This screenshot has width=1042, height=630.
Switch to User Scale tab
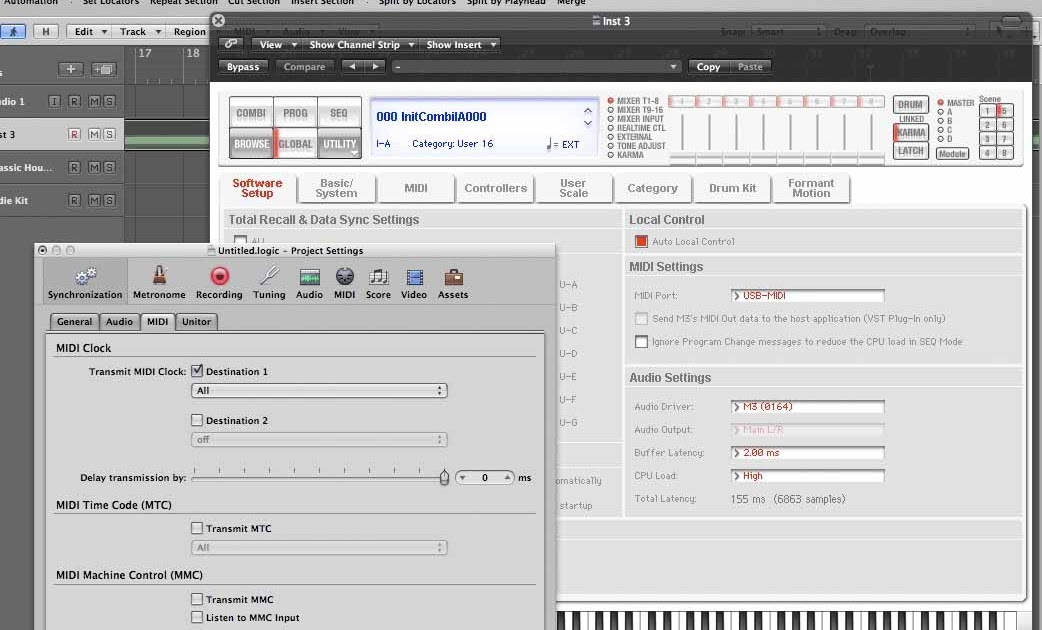[x=573, y=188]
